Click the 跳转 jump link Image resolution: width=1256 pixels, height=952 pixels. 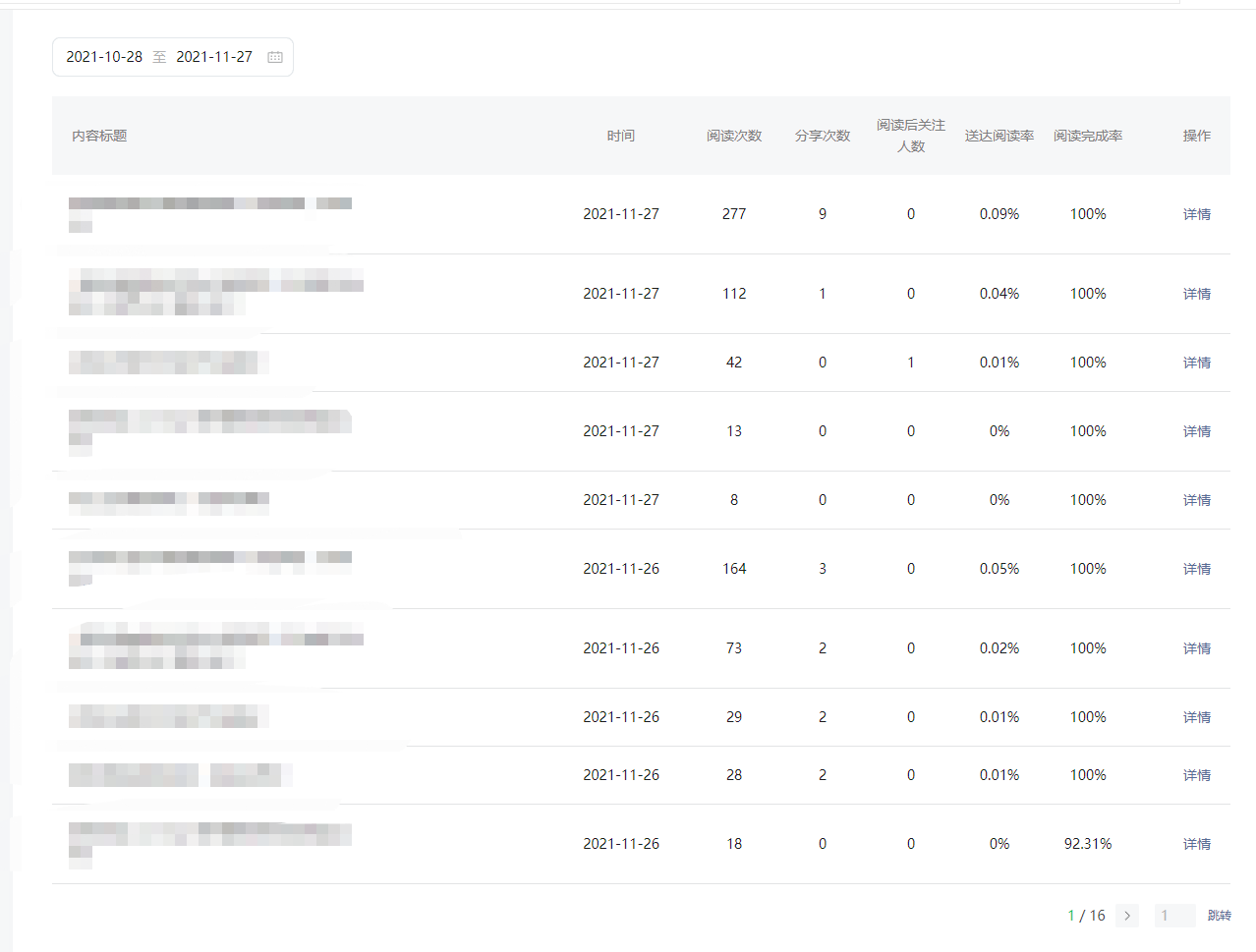pos(1219,916)
